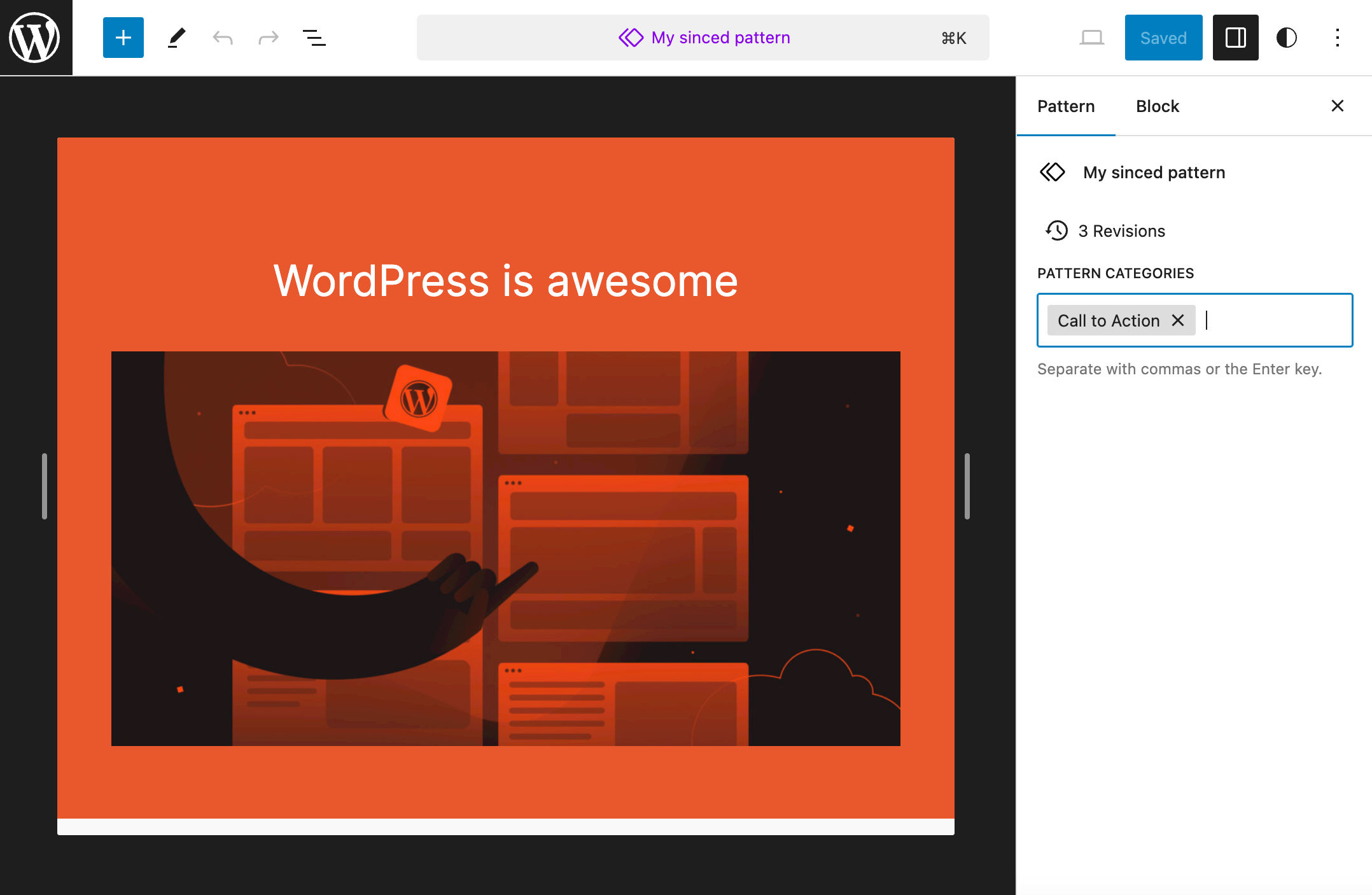This screenshot has height=895, width=1372.
Task: Click the Saved button
Action: coord(1163,38)
